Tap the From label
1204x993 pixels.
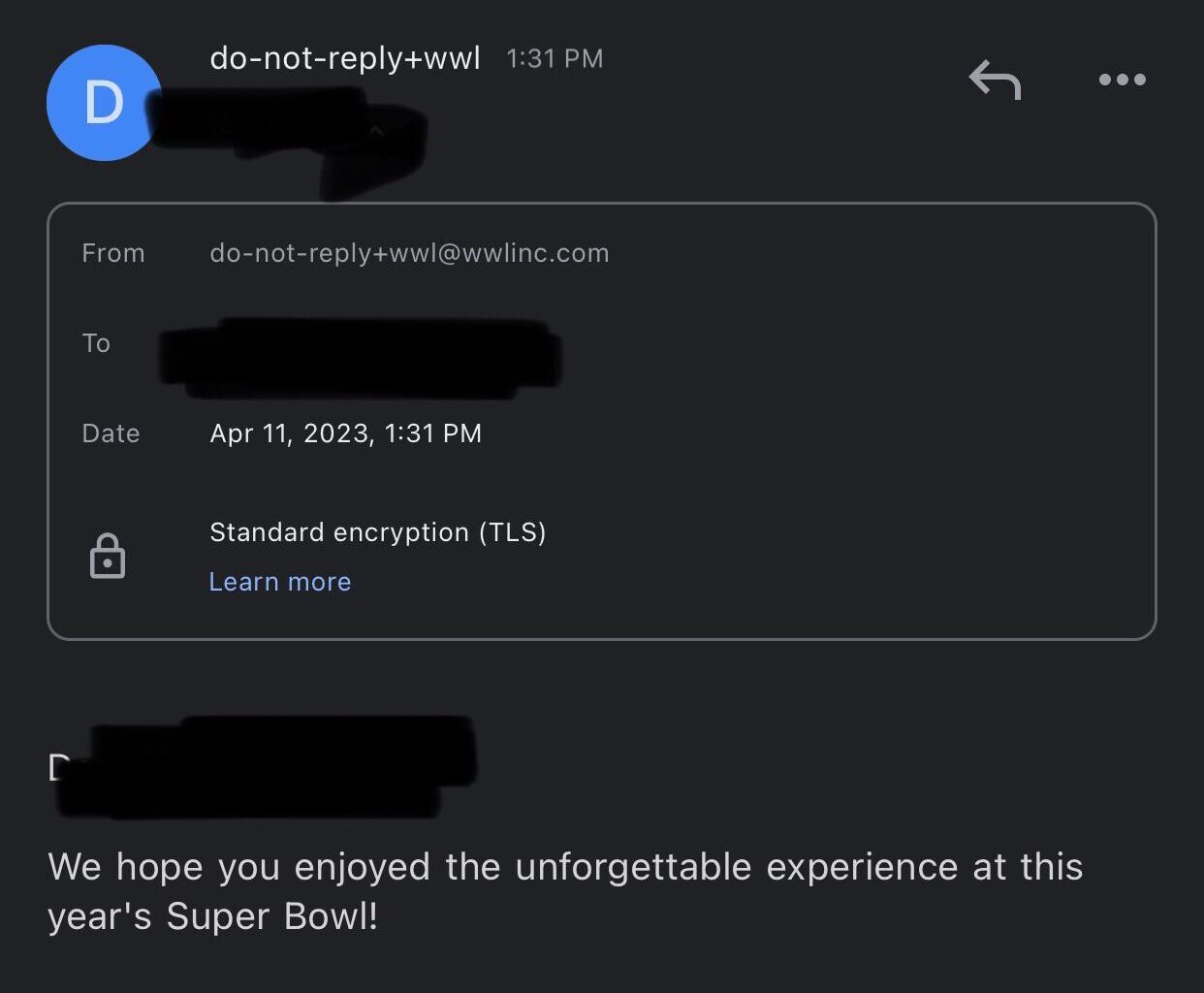[113, 253]
